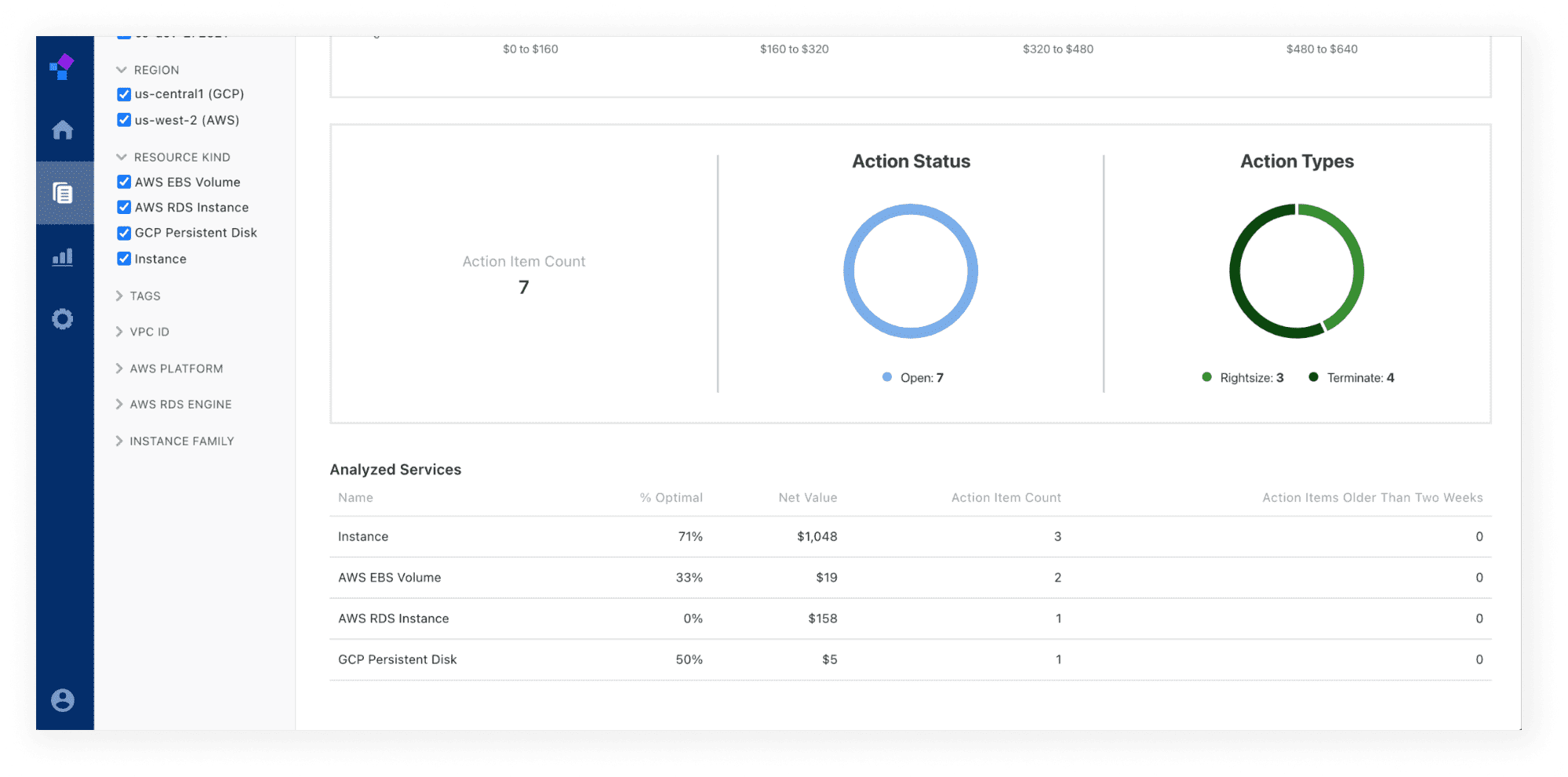Click the Rightsize legend color dot
Viewport: 1568px width, 777px height.
(1206, 377)
